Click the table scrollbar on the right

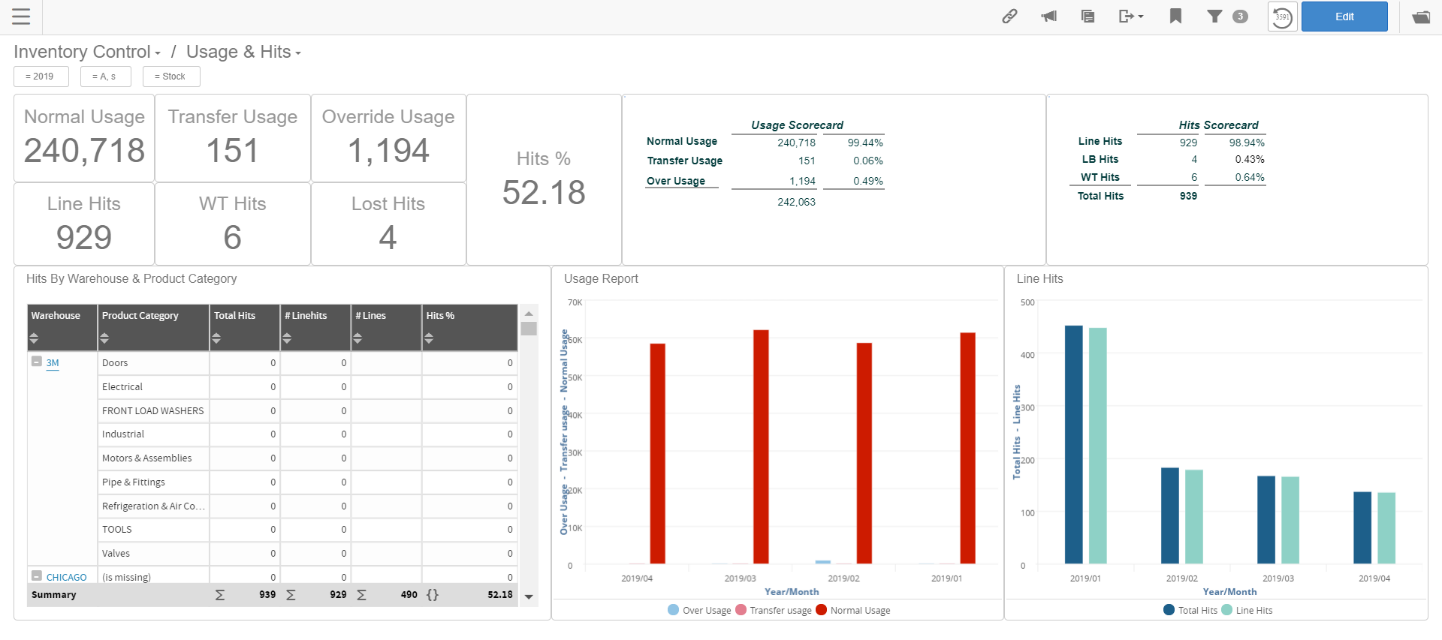coord(531,330)
